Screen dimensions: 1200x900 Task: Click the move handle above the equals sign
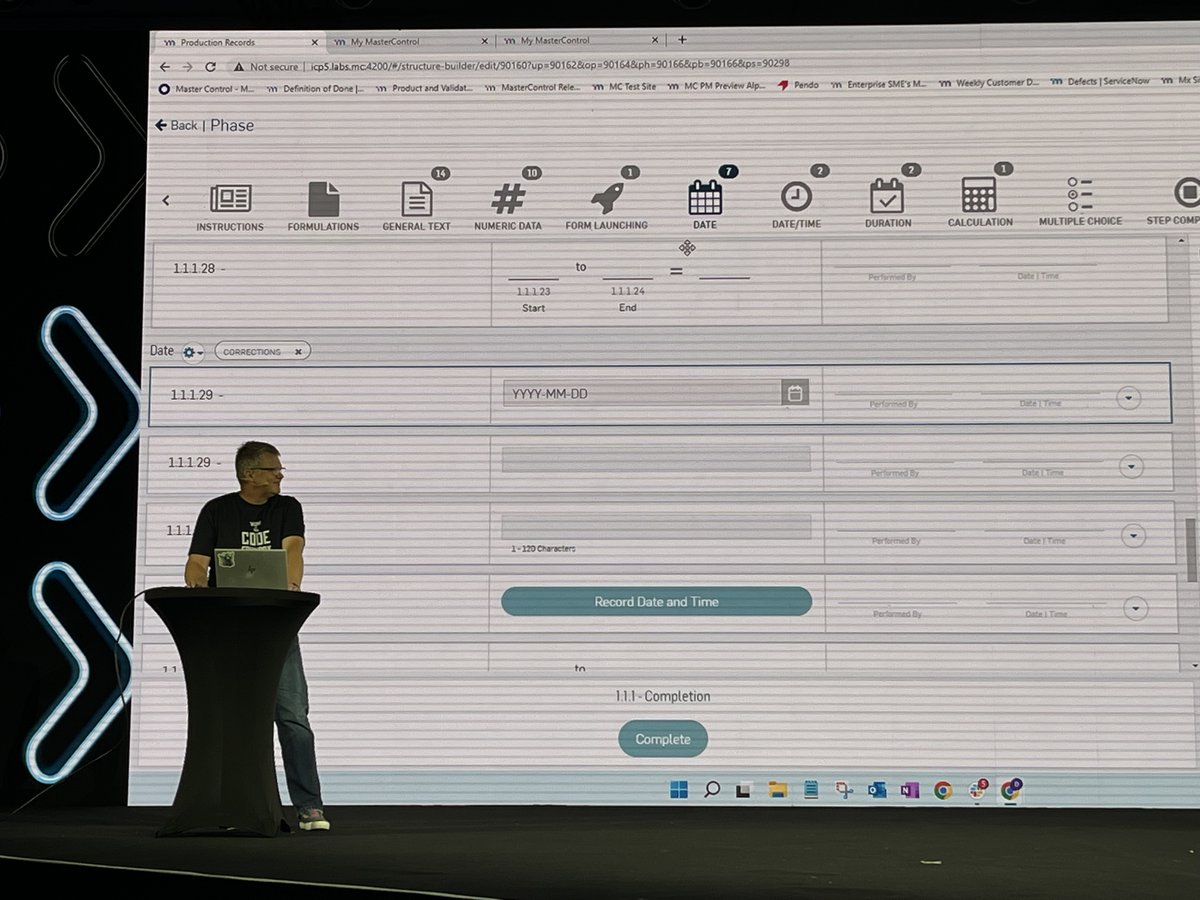(687, 248)
